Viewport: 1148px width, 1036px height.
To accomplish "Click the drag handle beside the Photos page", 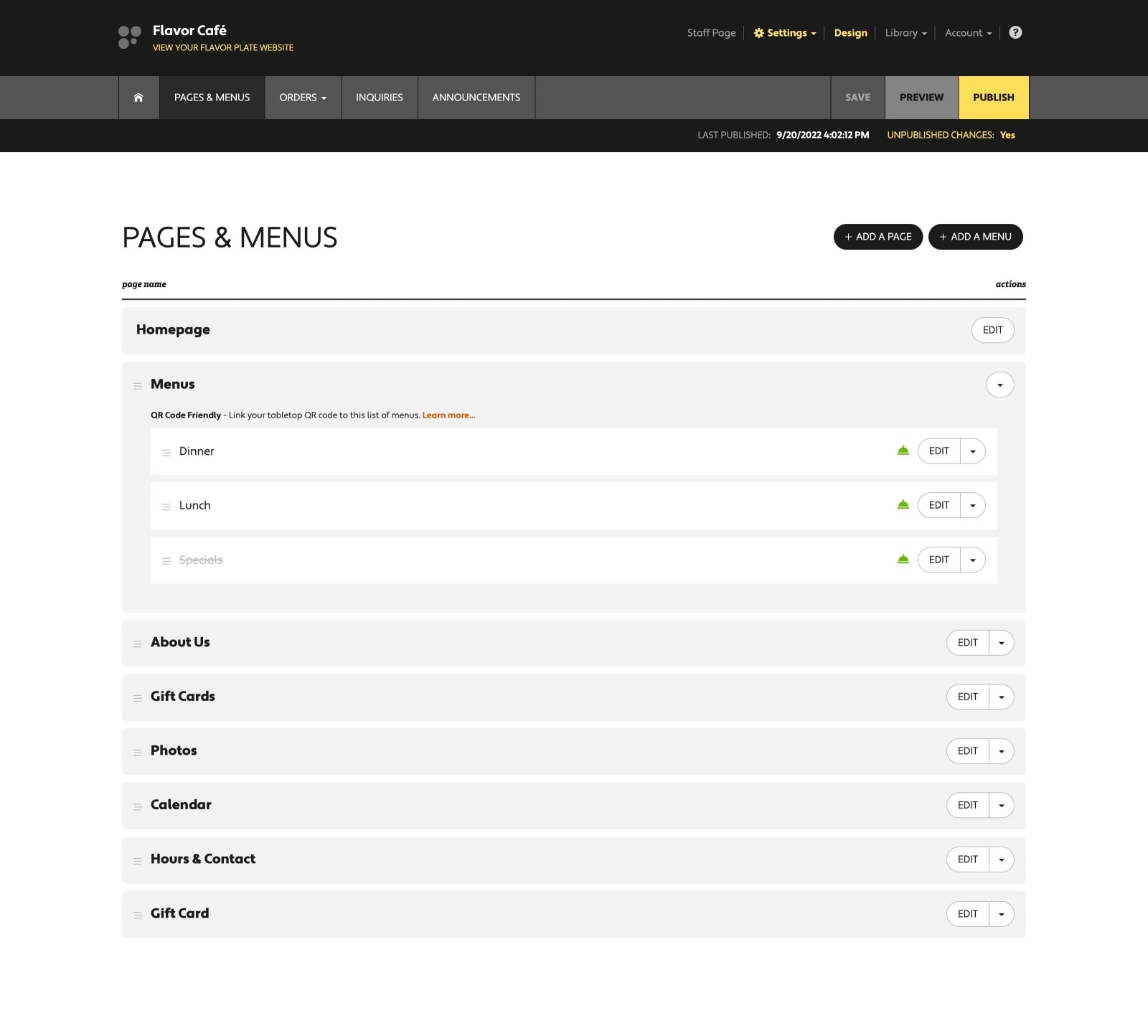I will (x=138, y=752).
